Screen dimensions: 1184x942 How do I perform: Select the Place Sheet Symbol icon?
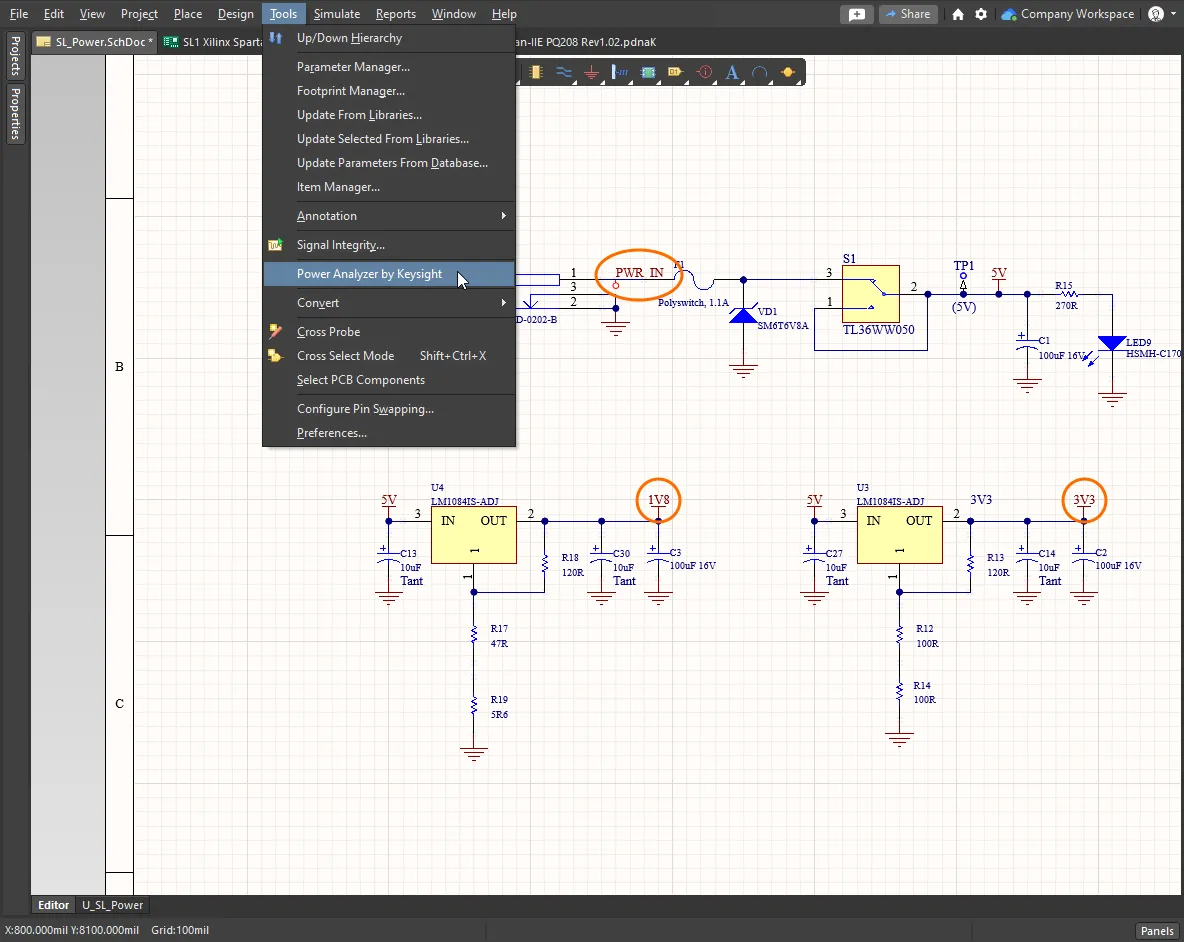(x=648, y=73)
